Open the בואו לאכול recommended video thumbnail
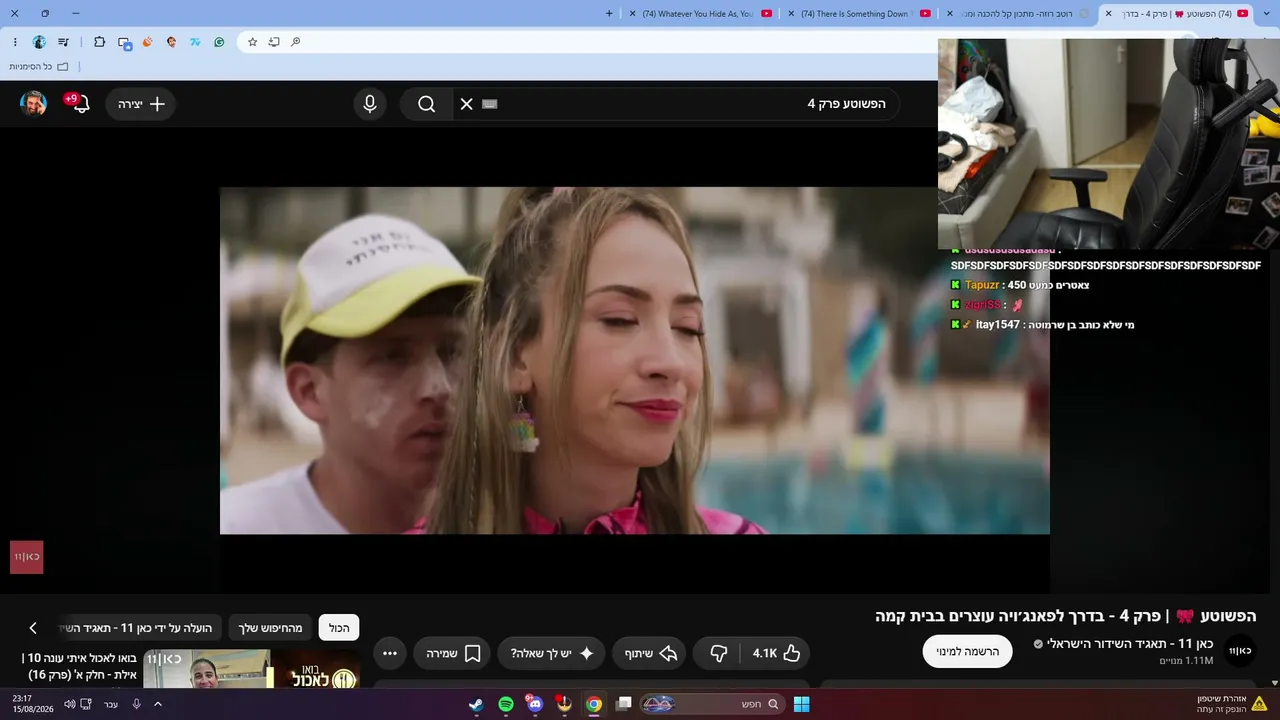Screen dimensions: 1280x720 (x=252, y=669)
